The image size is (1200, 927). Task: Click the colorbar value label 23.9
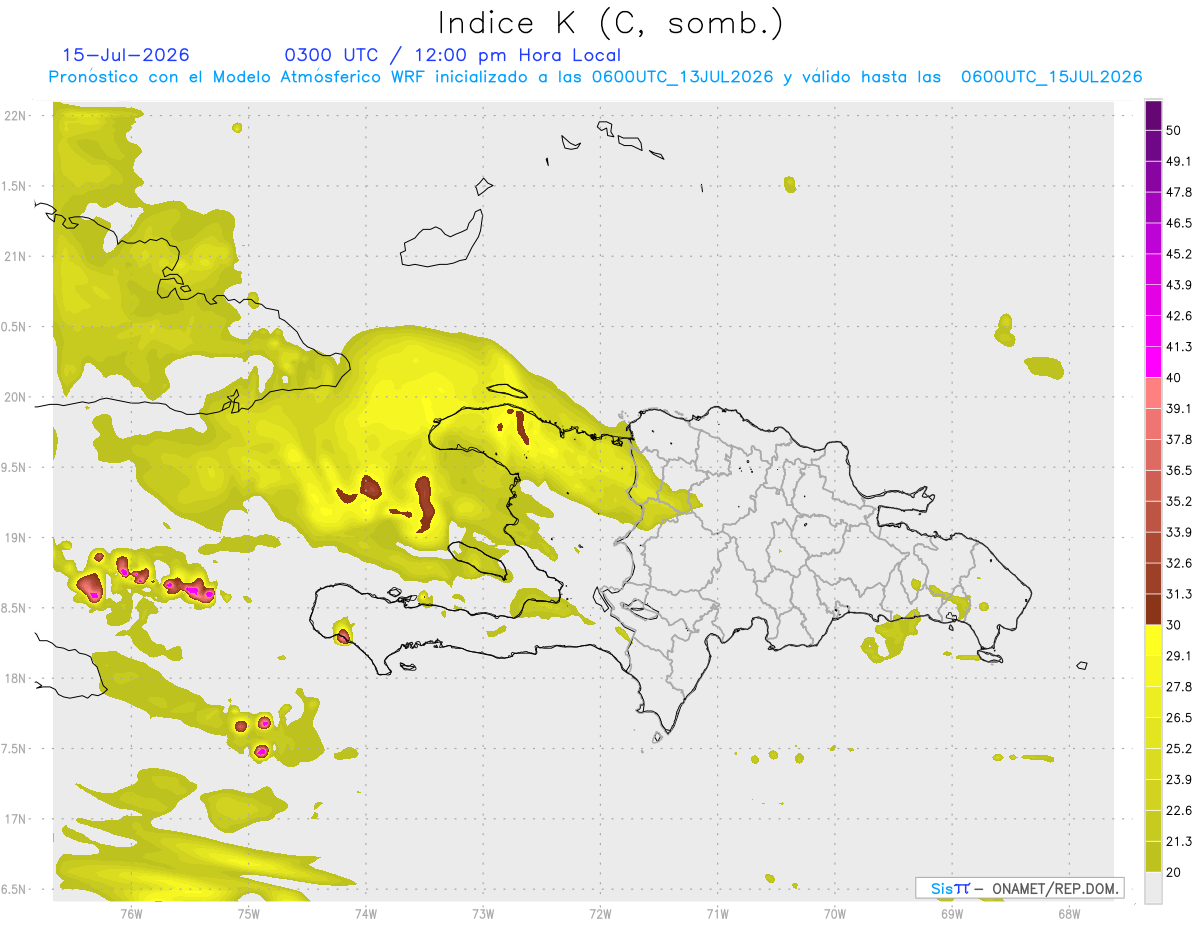coord(1179,780)
